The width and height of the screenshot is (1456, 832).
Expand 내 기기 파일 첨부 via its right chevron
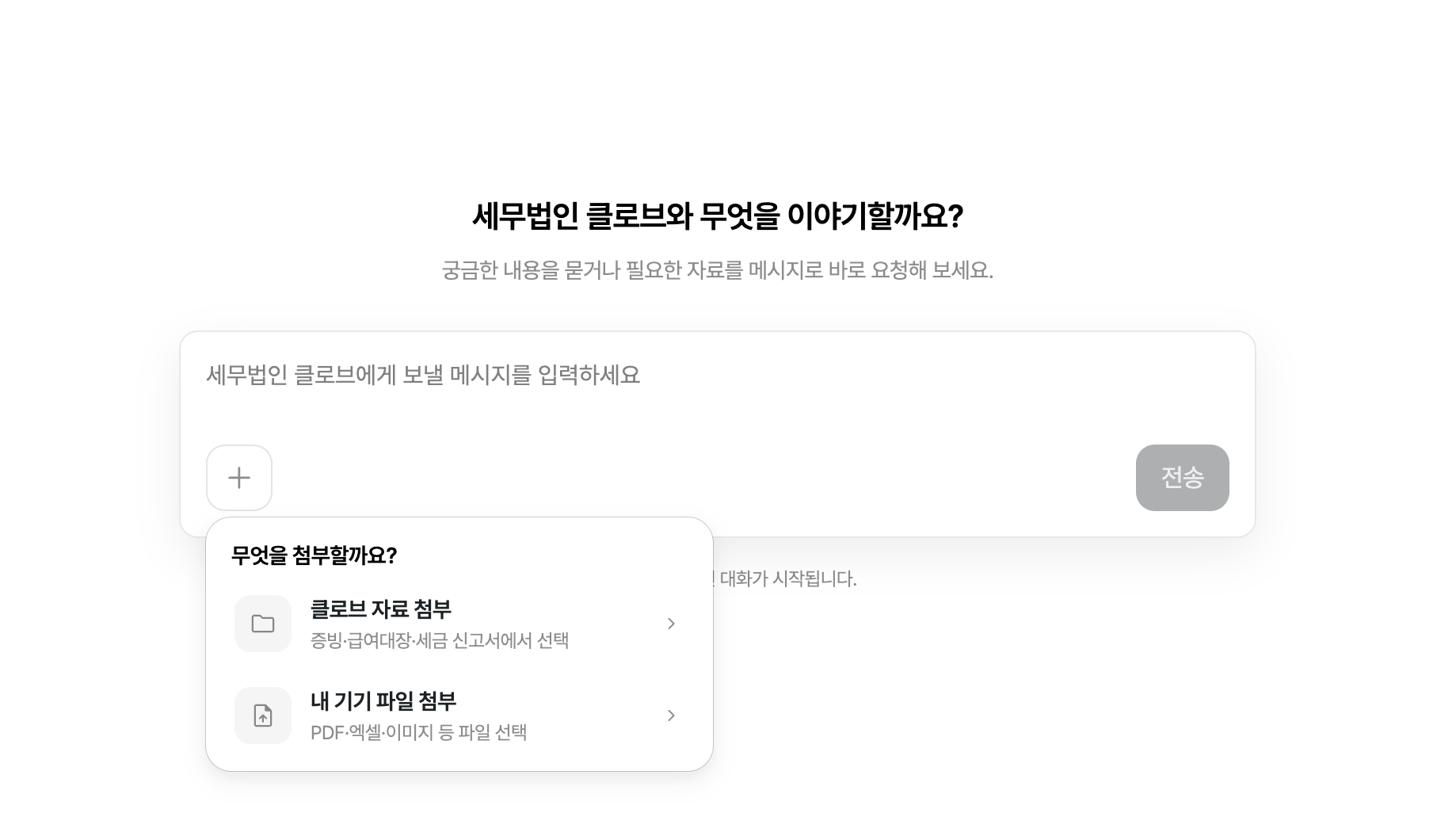(x=671, y=716)
